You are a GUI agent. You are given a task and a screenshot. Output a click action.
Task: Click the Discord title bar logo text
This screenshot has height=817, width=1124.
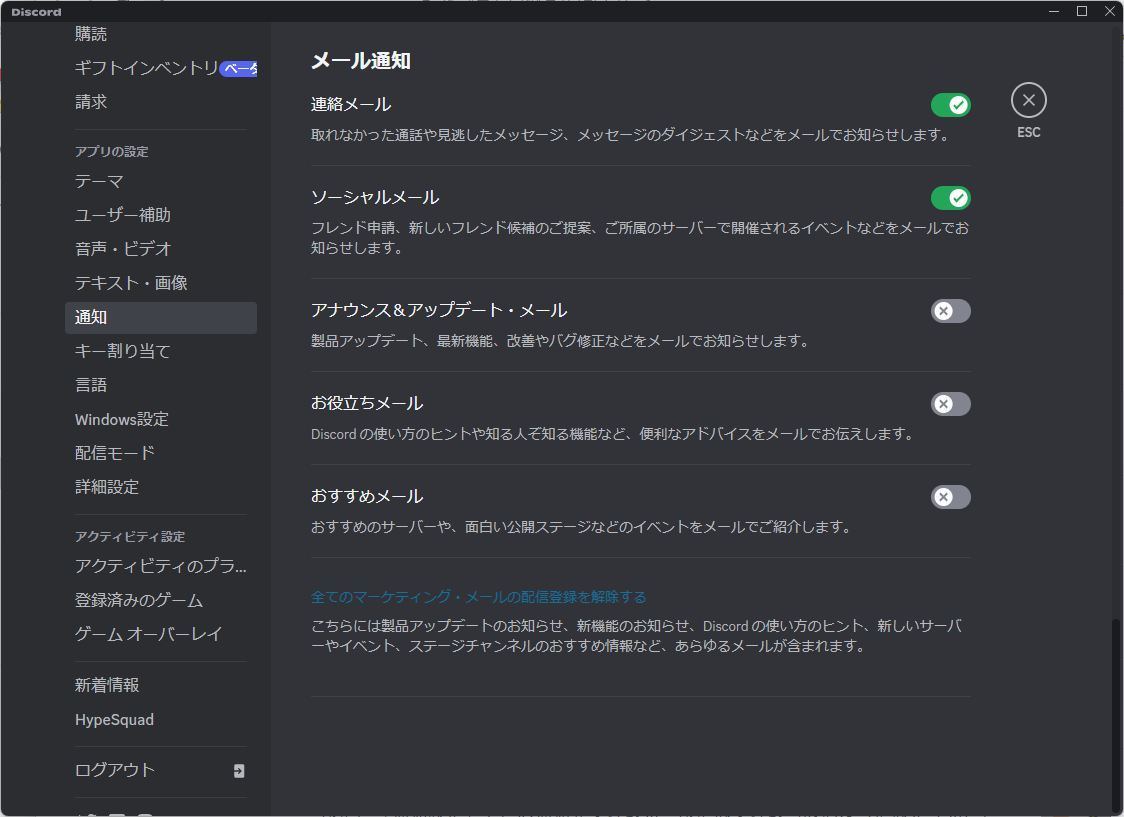[37, 12]
